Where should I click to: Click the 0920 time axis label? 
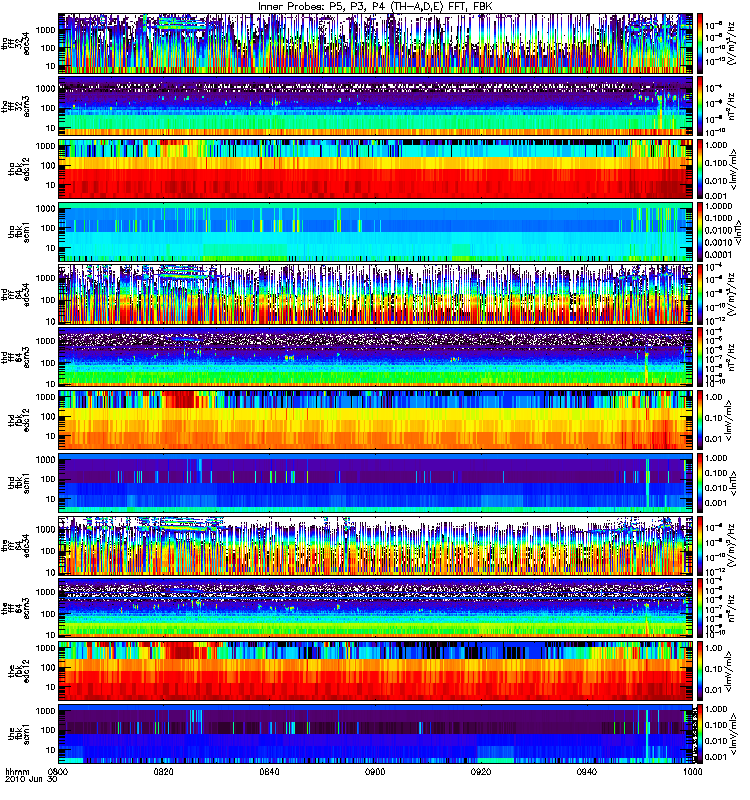pos(481,771)
